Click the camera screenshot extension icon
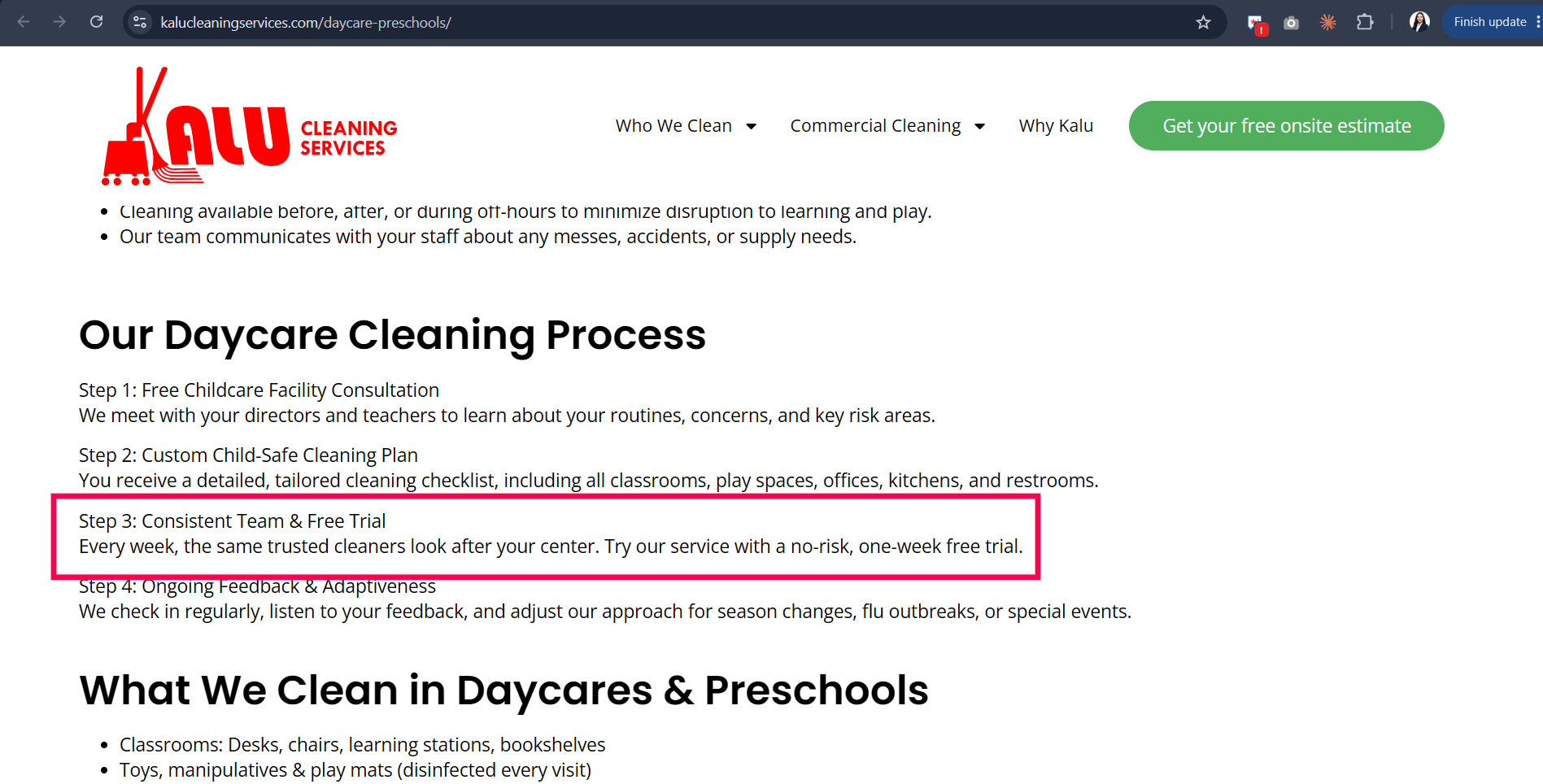The image size is (1543, 784). point(1291,23)
